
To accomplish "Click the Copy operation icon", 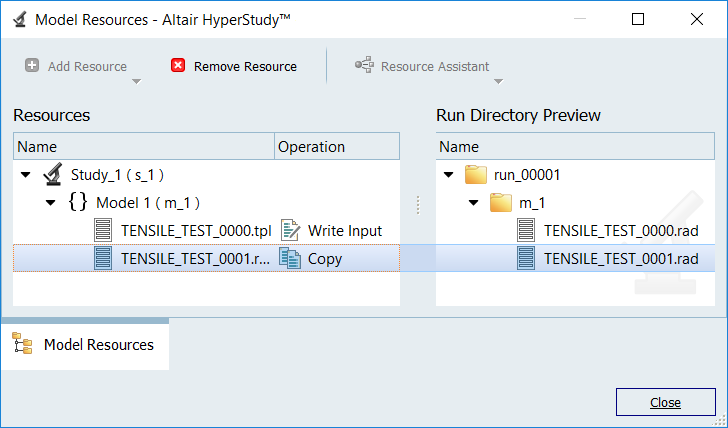I will (290, 258).
